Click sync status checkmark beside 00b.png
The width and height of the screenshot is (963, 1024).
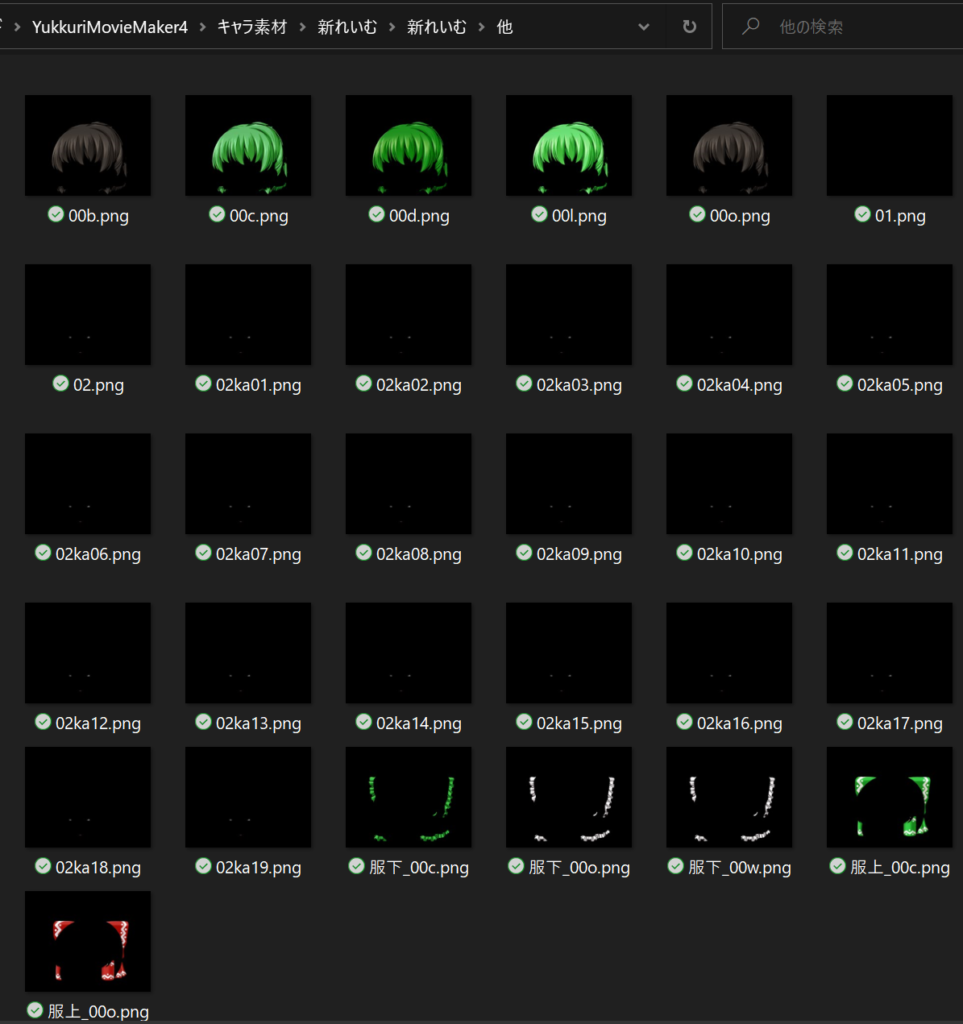55,214
